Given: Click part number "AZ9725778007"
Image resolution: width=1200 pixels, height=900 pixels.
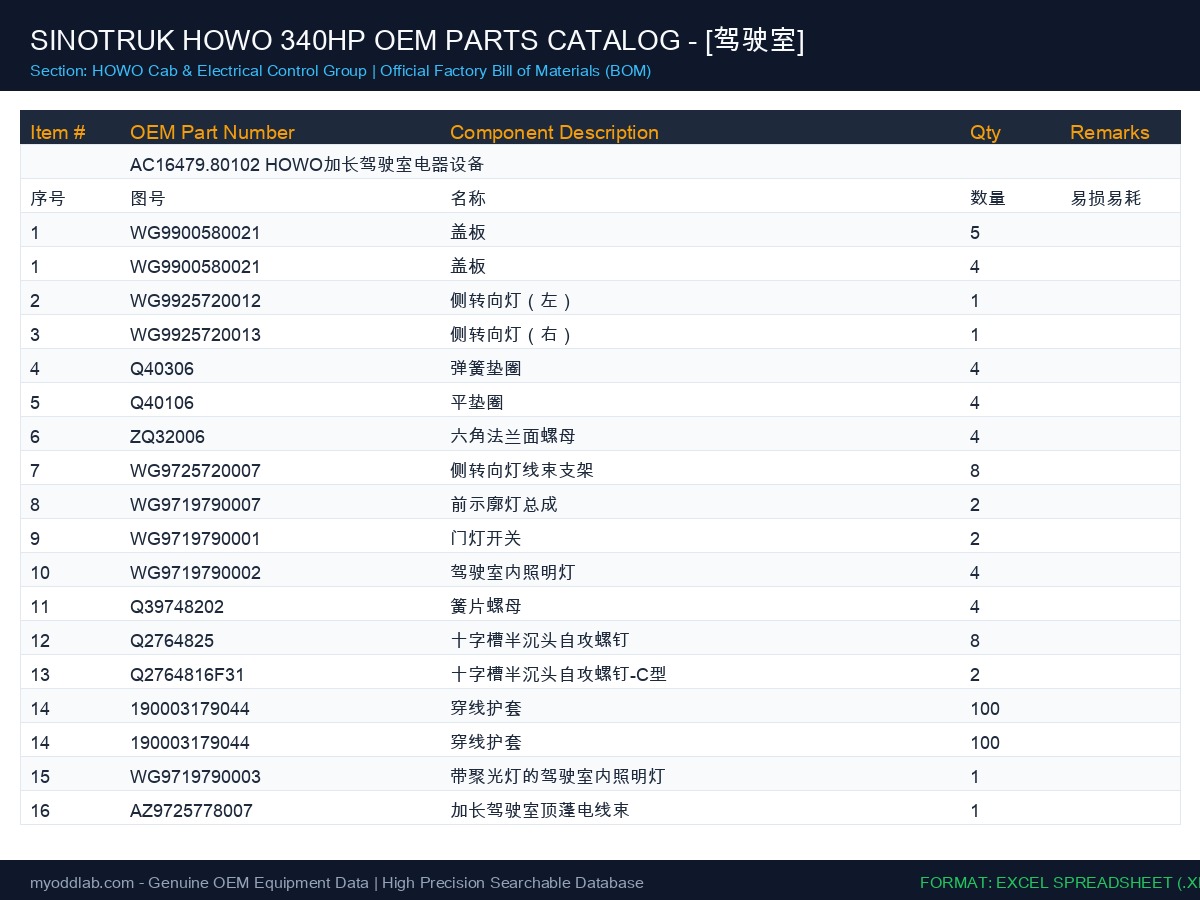Looking at the screenshot, I should (191, 810).
